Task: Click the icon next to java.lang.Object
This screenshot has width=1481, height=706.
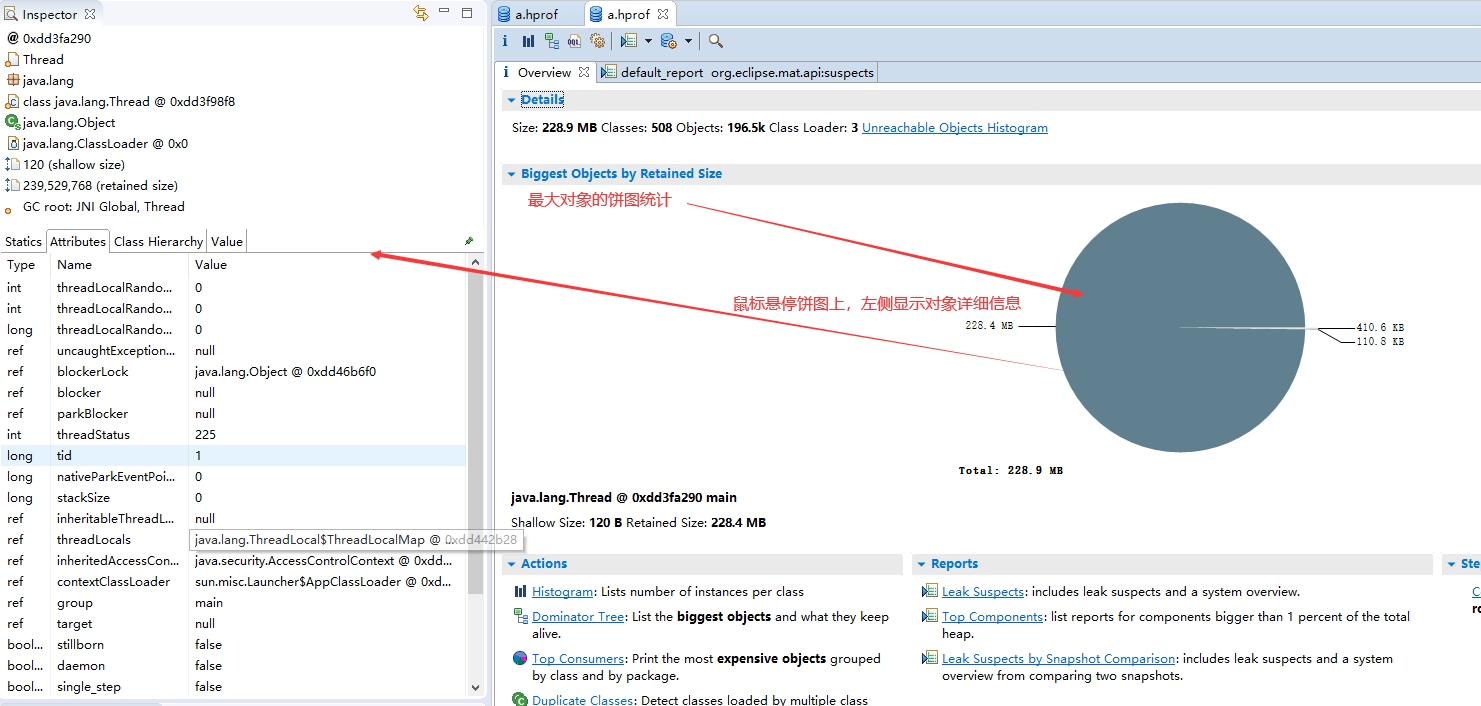Action: (x=12, y=122)
